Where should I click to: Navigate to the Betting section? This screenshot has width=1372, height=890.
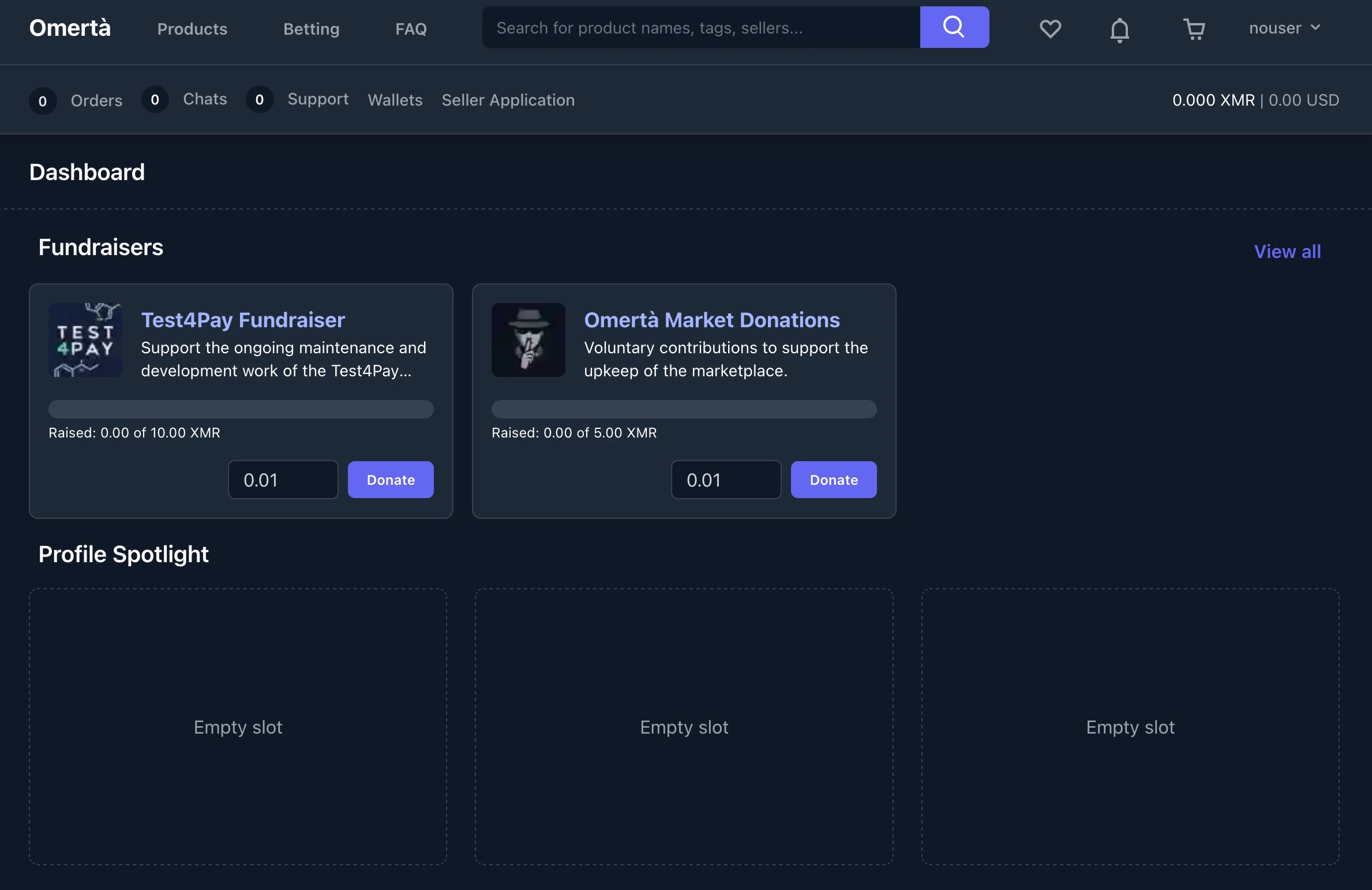(x=311, y=28)
